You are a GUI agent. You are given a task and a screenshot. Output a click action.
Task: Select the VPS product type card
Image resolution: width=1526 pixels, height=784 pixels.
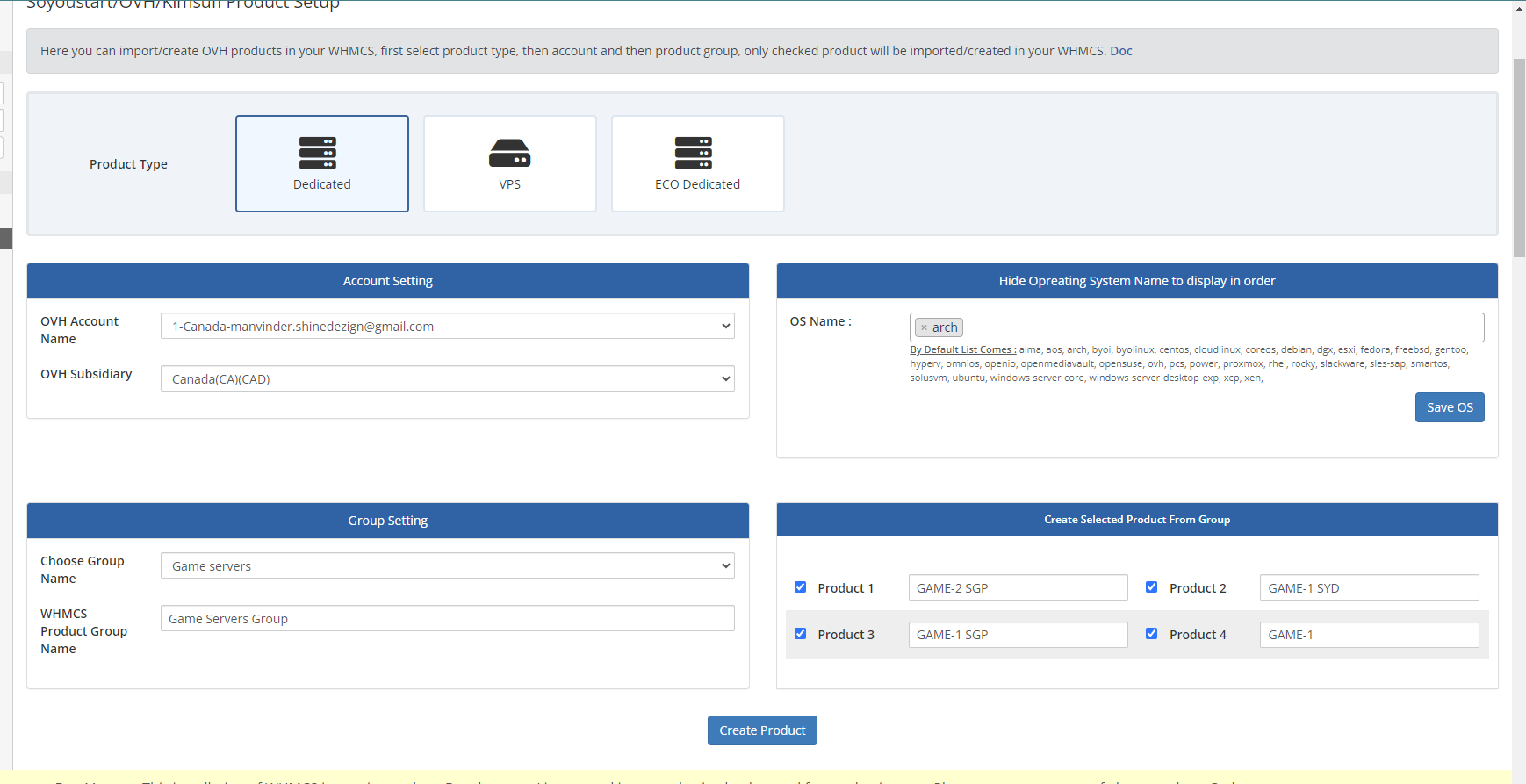[510, 163]
